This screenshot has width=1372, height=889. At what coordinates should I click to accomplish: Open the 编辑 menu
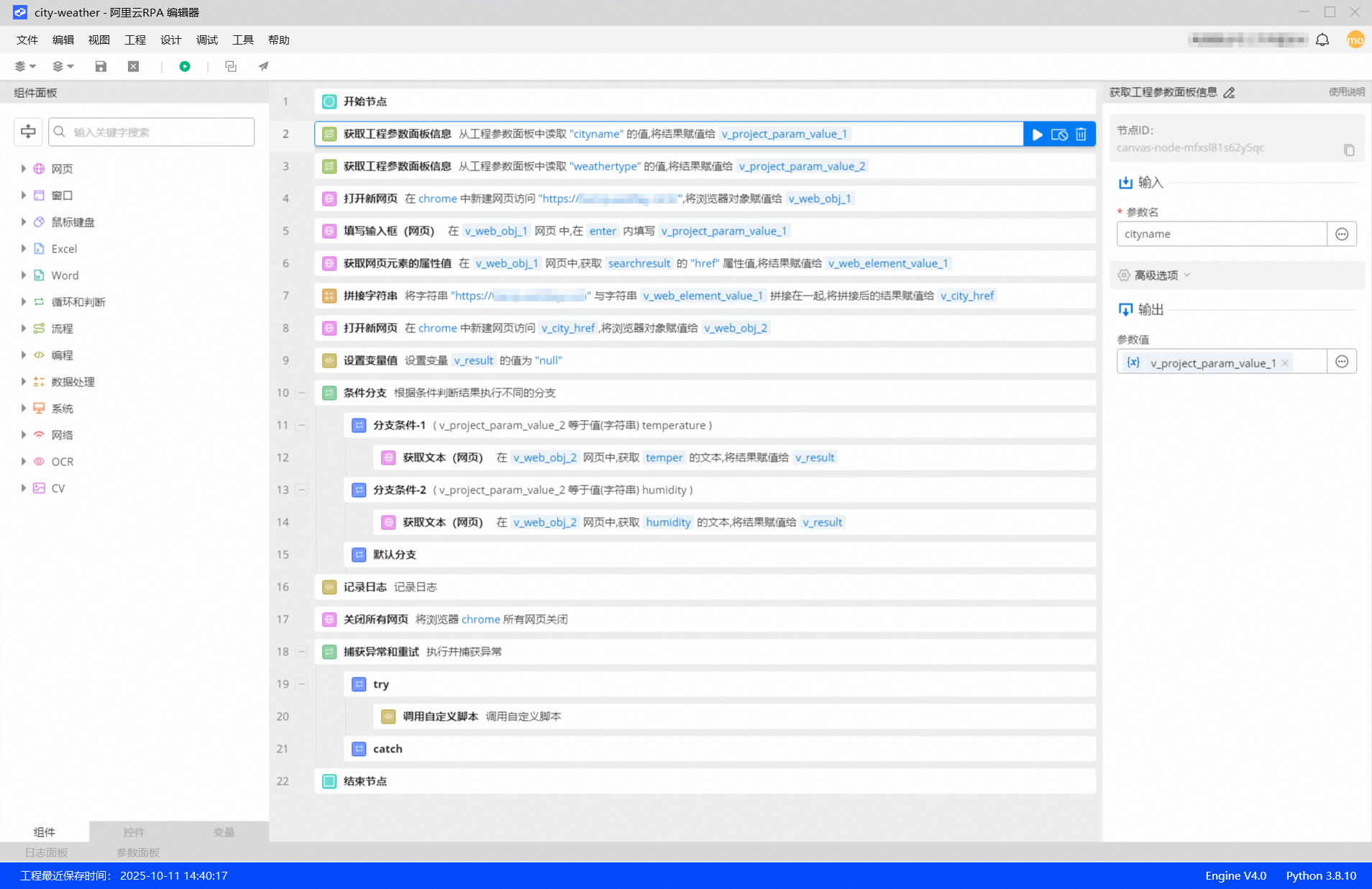click(x=63, y=40)
